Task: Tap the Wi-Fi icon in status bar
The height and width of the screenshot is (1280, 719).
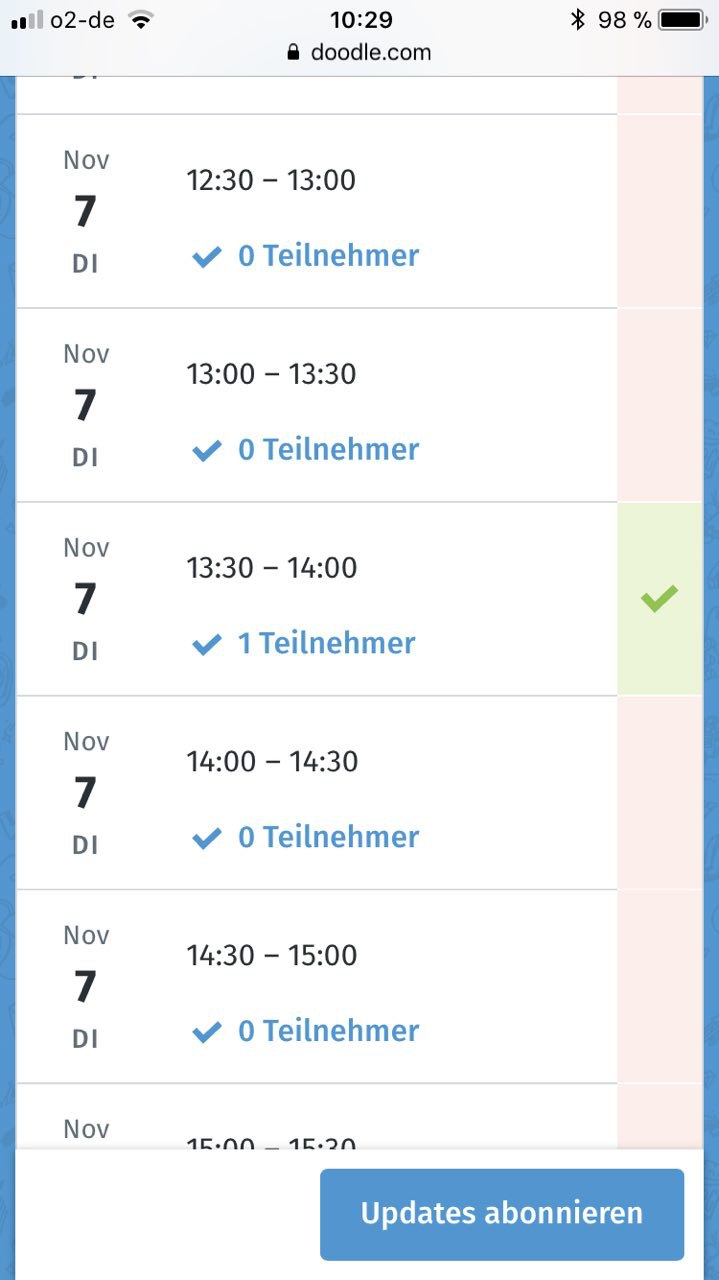Action: point(141,20)
